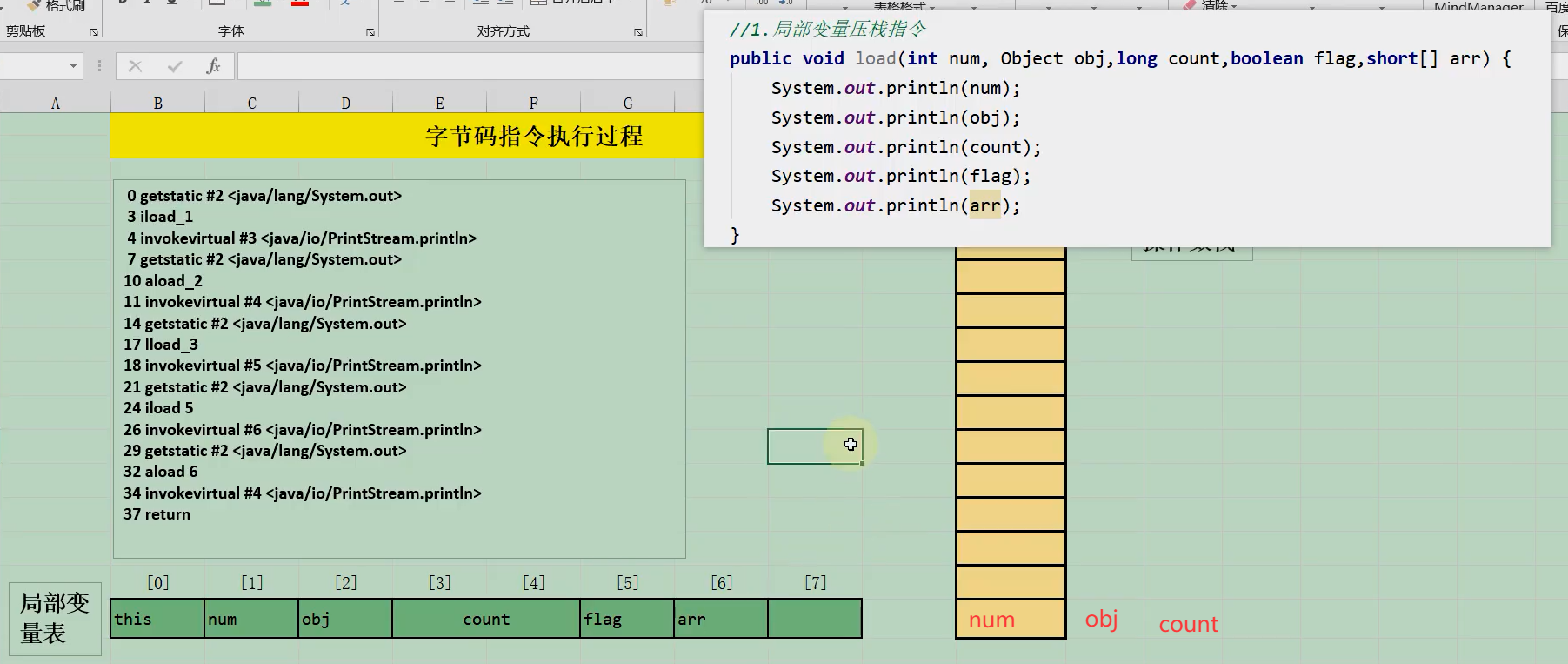Image resolution: width=1568 pixels, height=664 pixels.
Task: Click the [0] index label
Action: tap(158, 583)
